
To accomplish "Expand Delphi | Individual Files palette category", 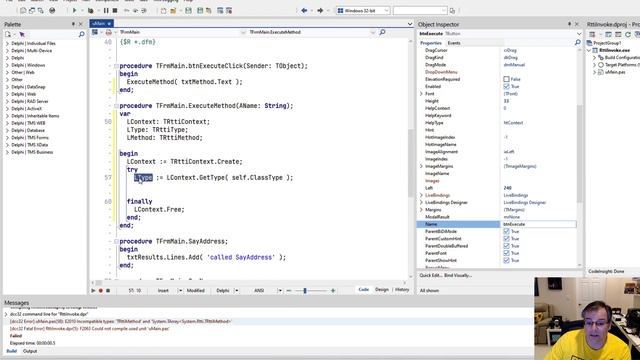I will pyautogui.click(x=7, y=43).
